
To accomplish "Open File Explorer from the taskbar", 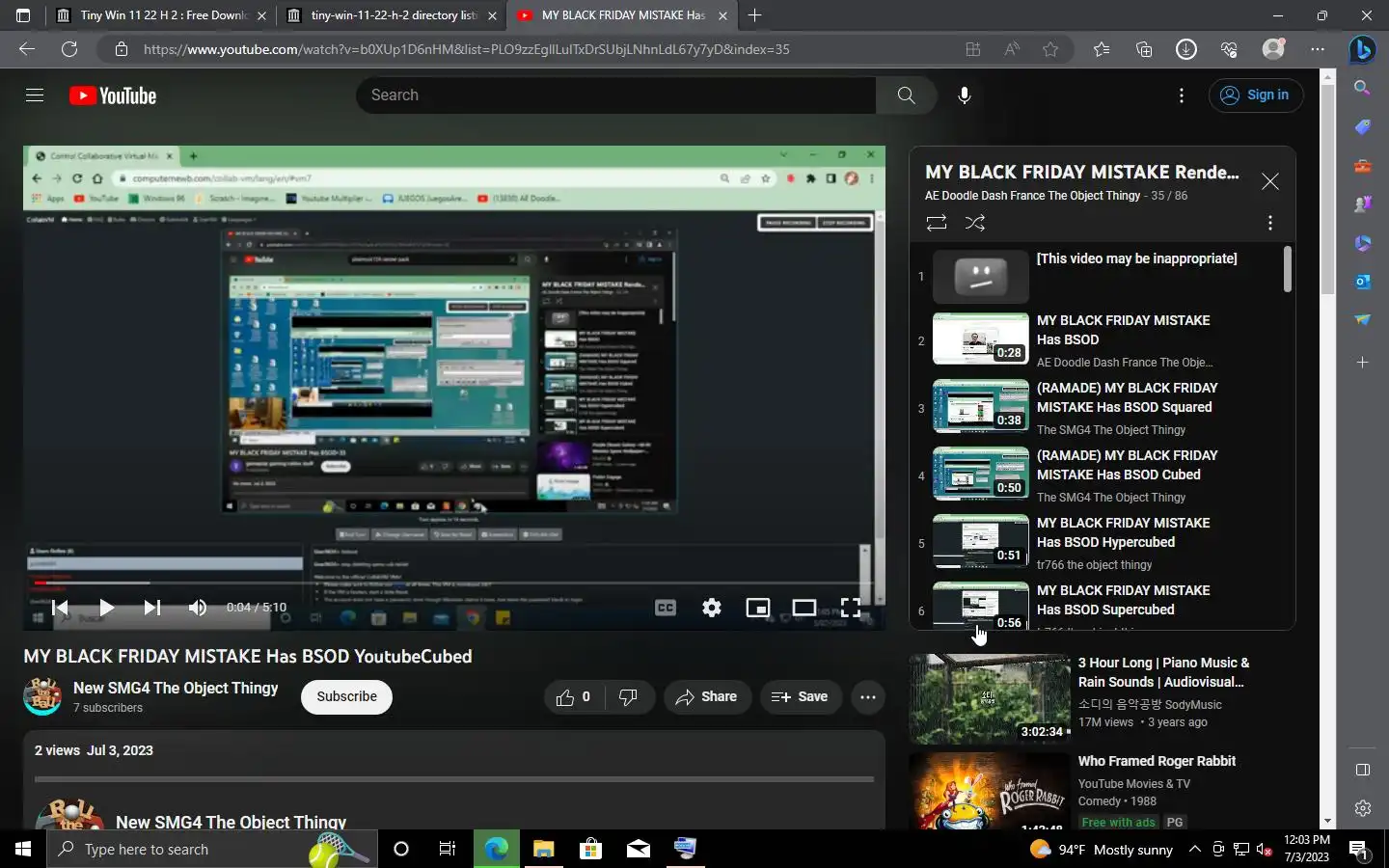I will coord(543,849).
